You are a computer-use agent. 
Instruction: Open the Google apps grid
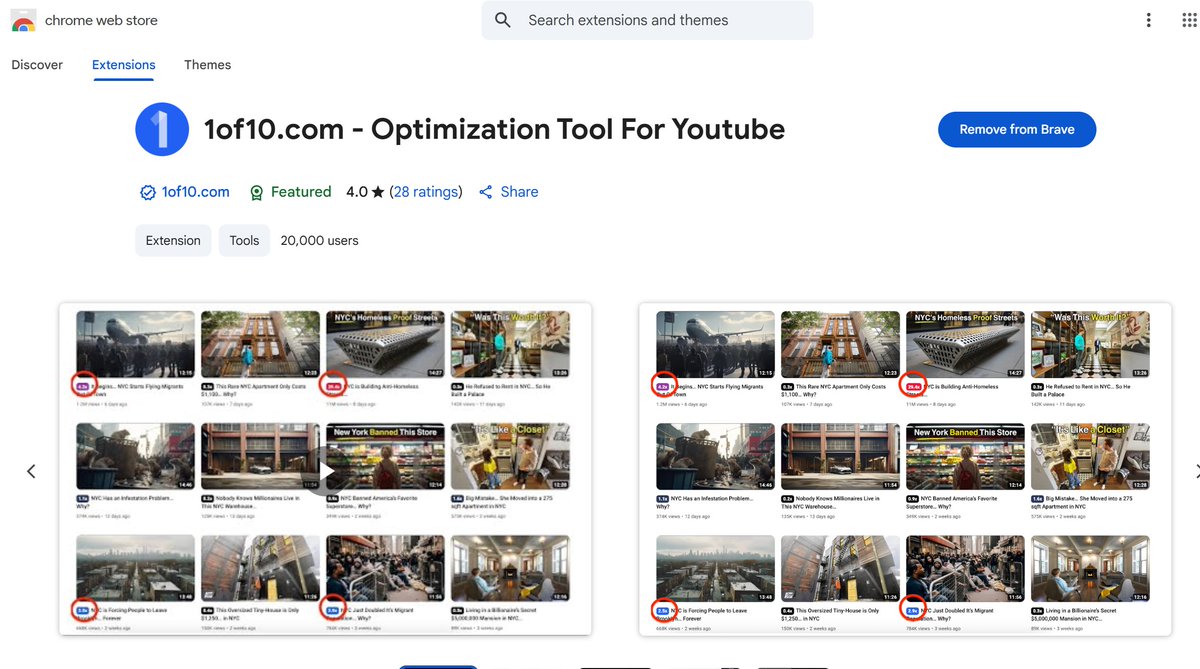(x=1189, y=20)
